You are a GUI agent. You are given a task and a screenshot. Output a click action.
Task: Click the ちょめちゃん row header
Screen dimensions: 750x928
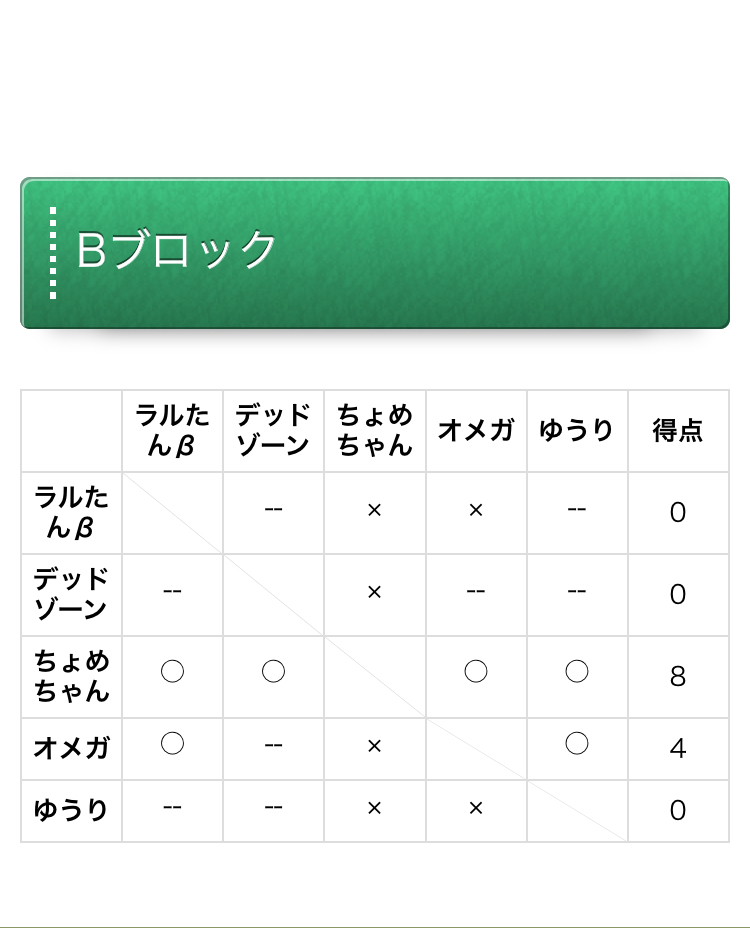coord(72,676)
